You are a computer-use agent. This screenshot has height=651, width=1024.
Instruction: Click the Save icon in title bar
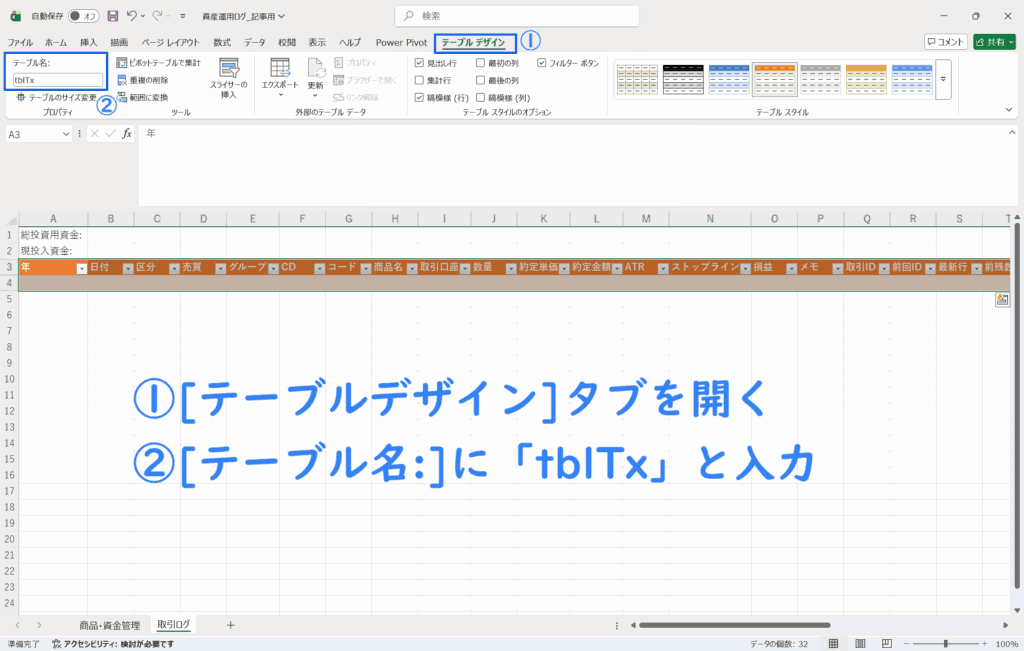pos(112,16)
